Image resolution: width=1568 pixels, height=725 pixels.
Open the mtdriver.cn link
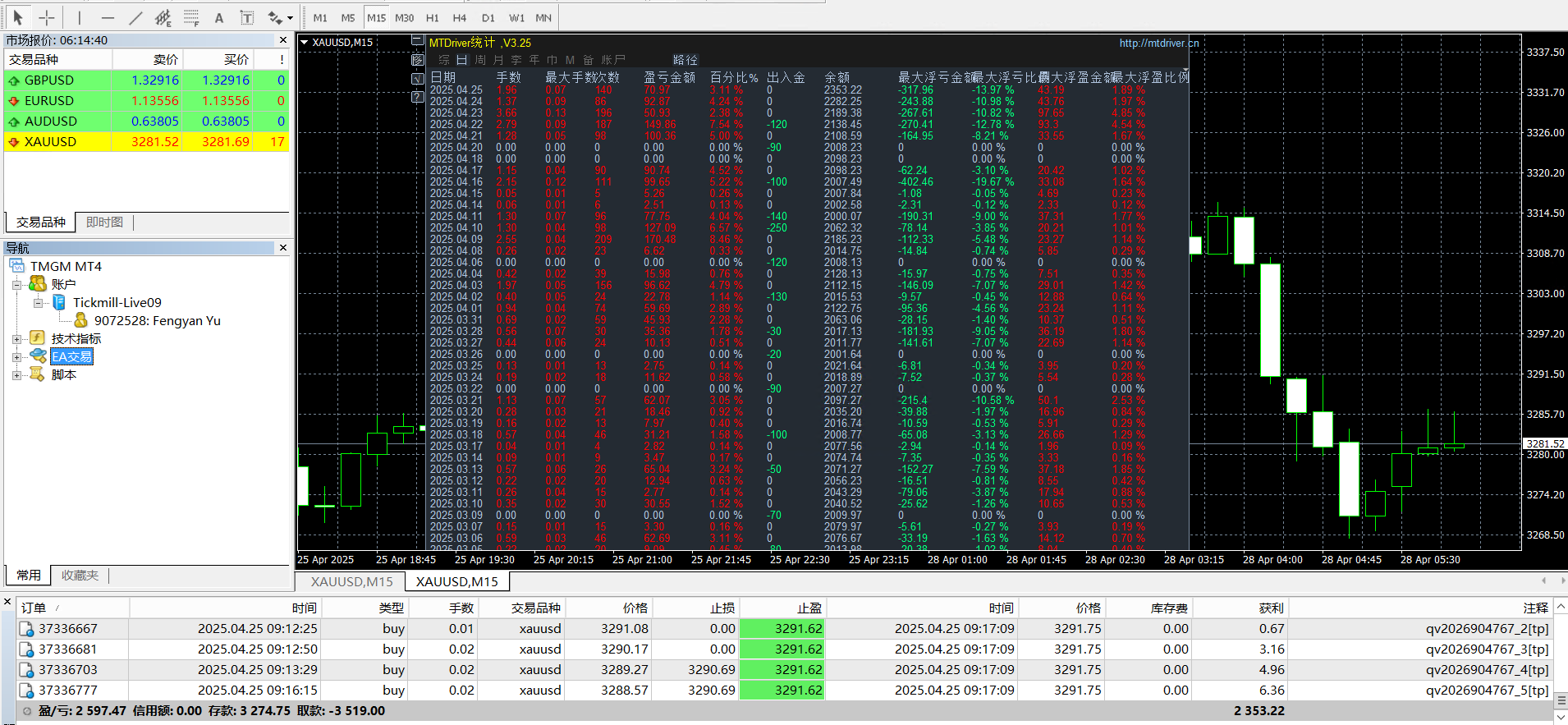click(x=1158, y=43)
